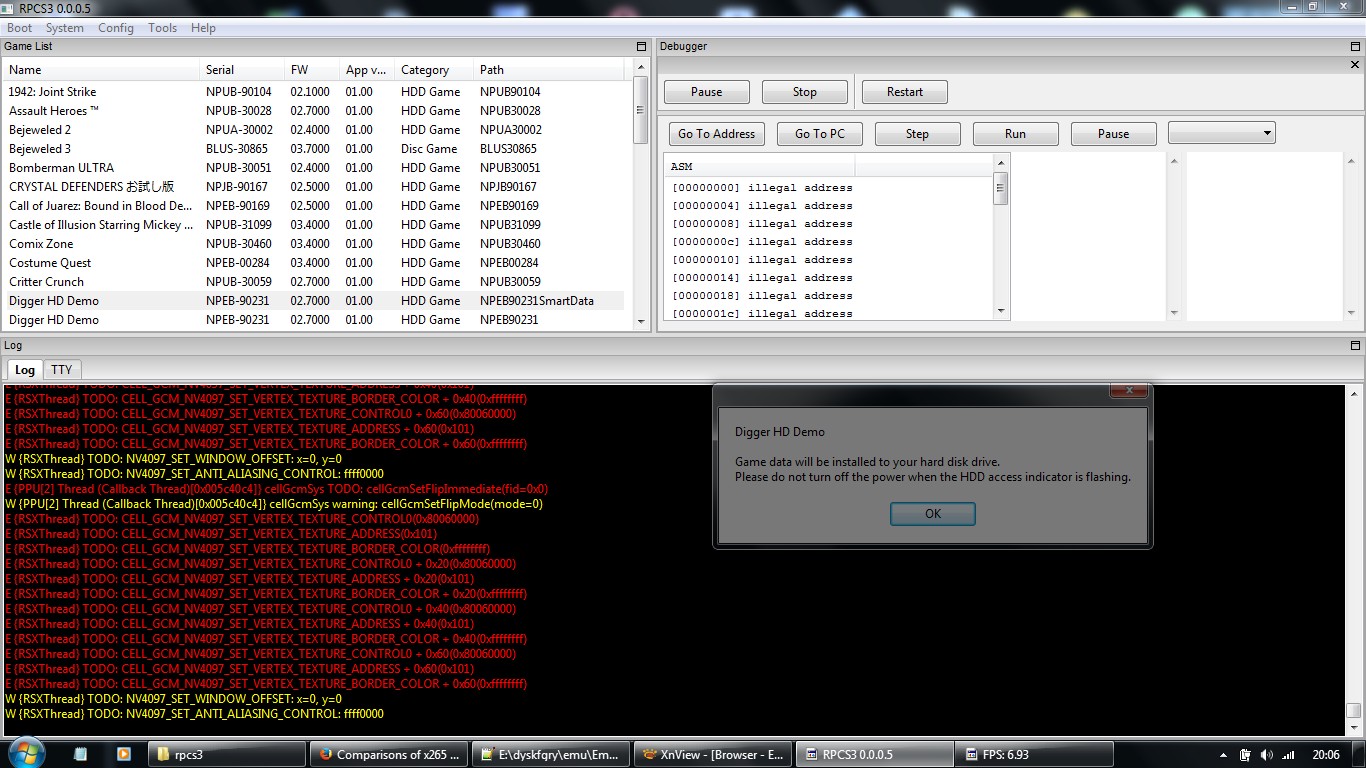Viewport: 1366px width, 768px height.
Task: Open the Boot menu
Action: click(x=19, y=28)
